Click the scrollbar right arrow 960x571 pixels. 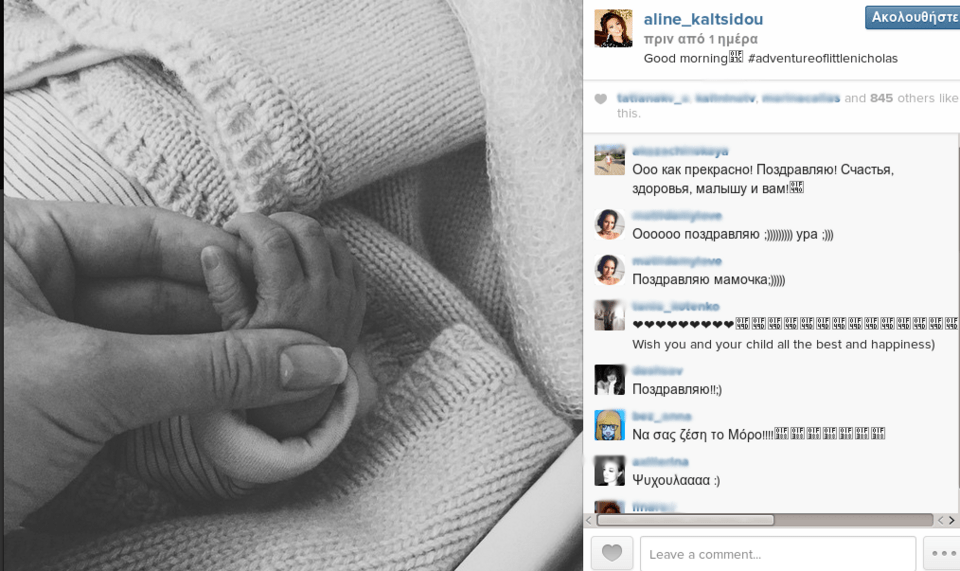tap(951, 520)
